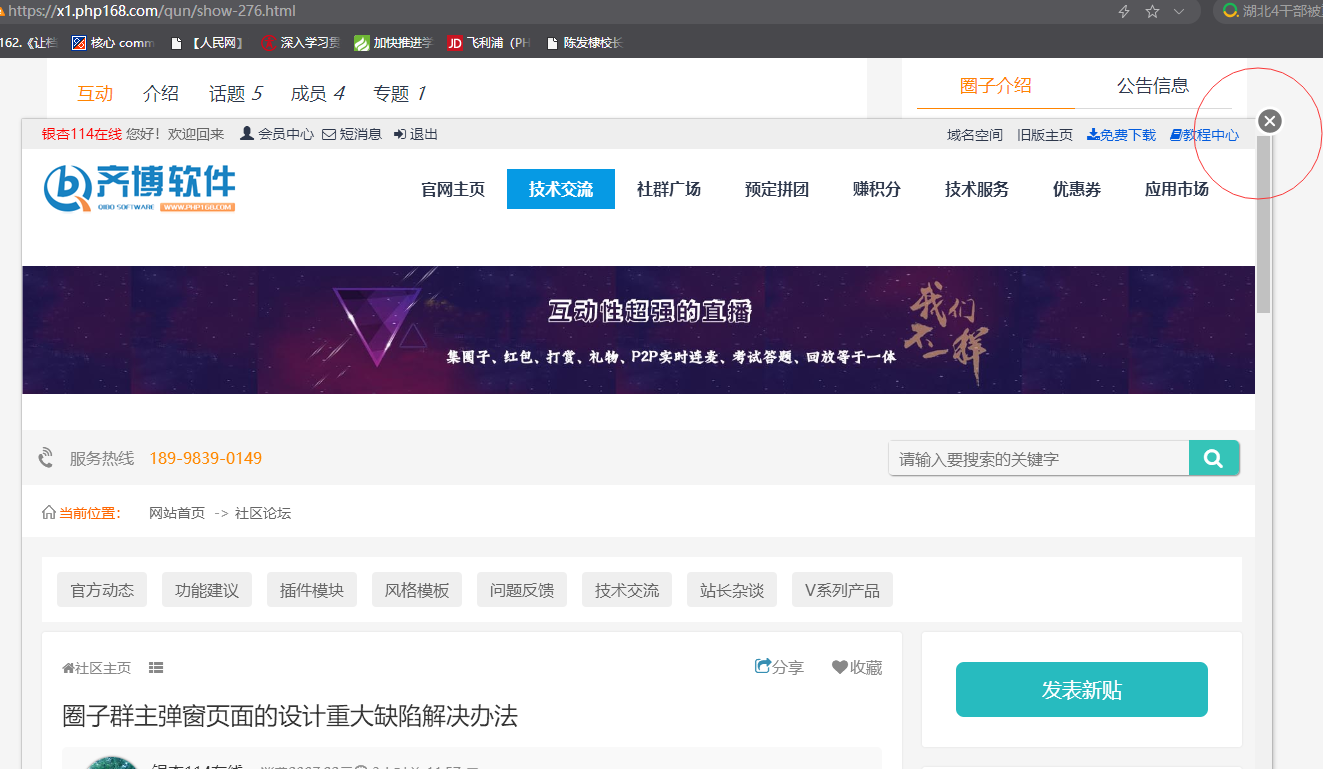Expand the address bar dropdown chevron
The width and height of the screenshot is (1323, 769).
(x=1180, y=11)
